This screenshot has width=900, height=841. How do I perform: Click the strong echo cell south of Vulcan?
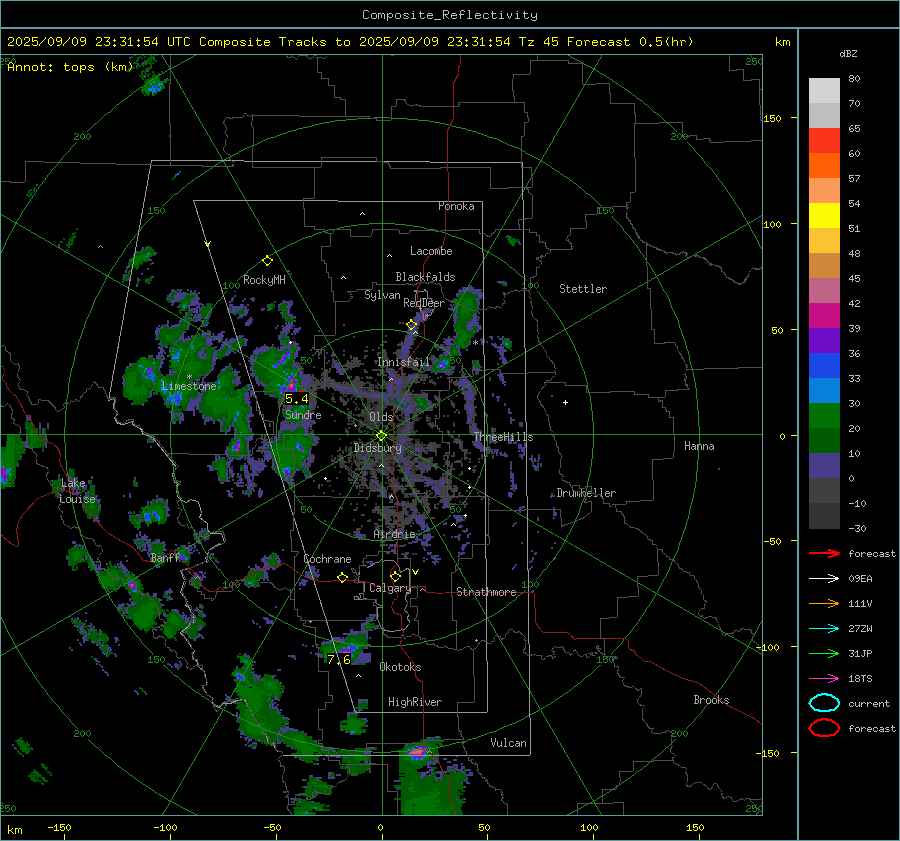tap(418, 751)
